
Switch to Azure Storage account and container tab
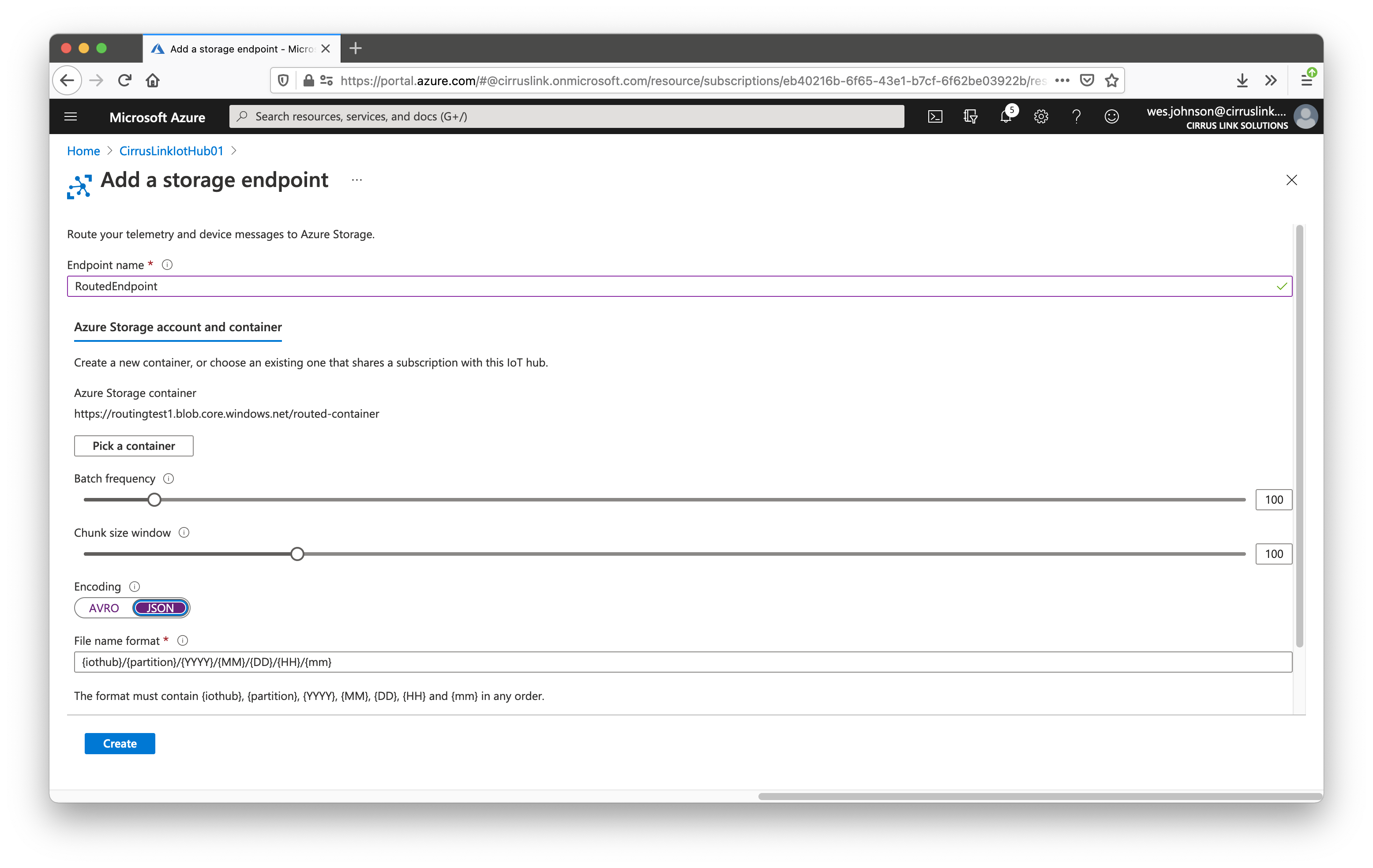pos(178,327)
